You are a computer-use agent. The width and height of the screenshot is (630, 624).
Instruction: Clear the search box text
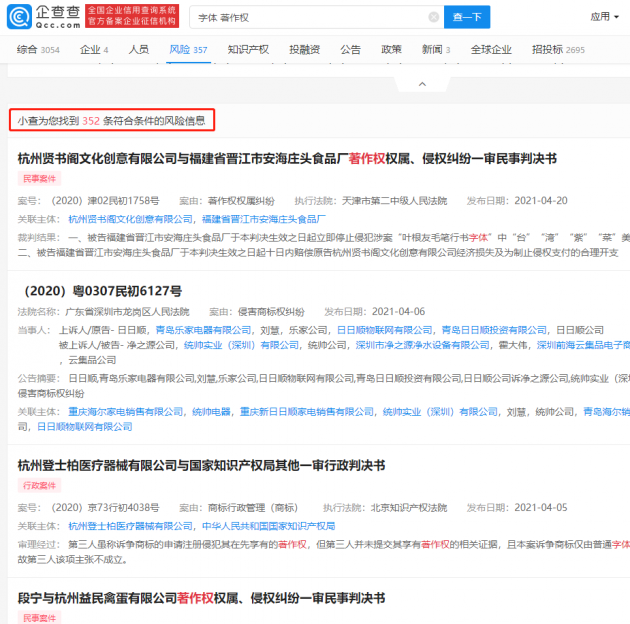point(434,17)
